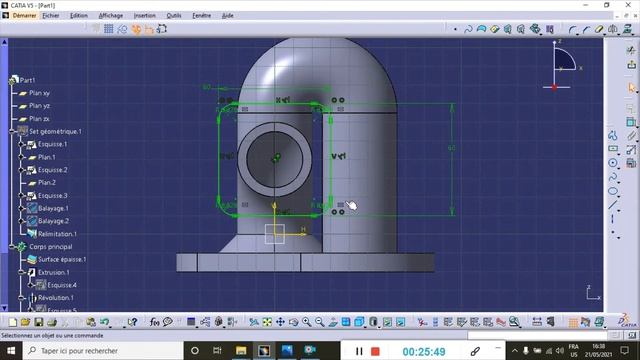Collapse the Corps principal node

pyautogui.click(x=12, y=247)
